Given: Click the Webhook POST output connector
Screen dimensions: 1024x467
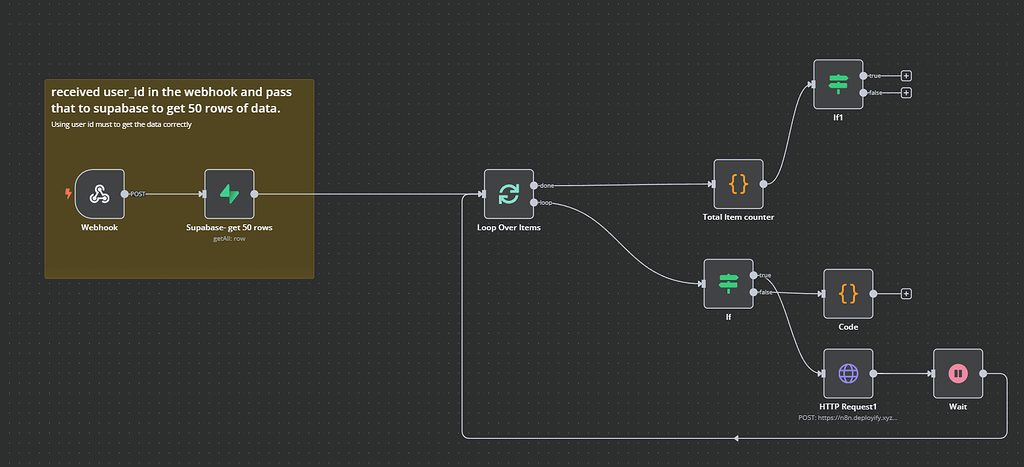Looking at the screenshot, I should click(x=125, y=194).
